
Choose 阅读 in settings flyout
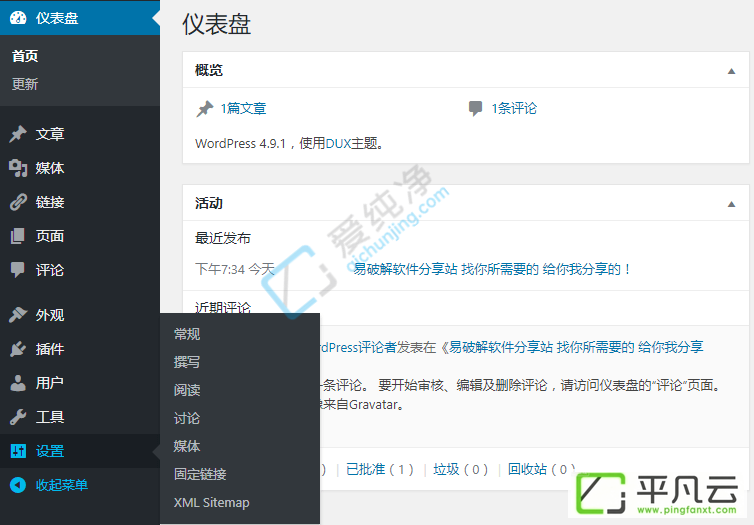pyautogui.click(x=187, y=389)
